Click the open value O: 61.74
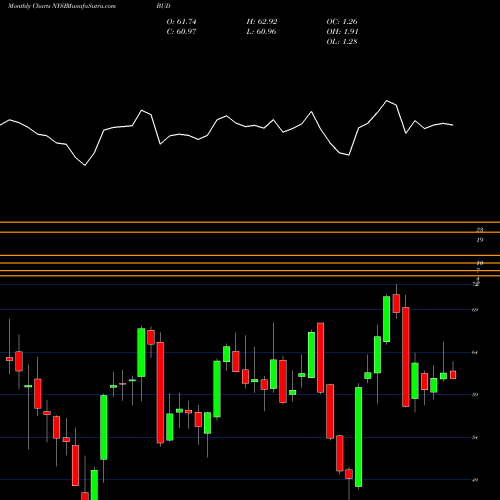 (x=181, y=22)
